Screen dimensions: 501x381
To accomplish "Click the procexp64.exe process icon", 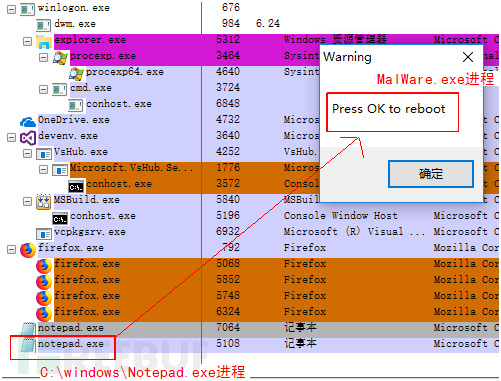I will coord(76,73).
